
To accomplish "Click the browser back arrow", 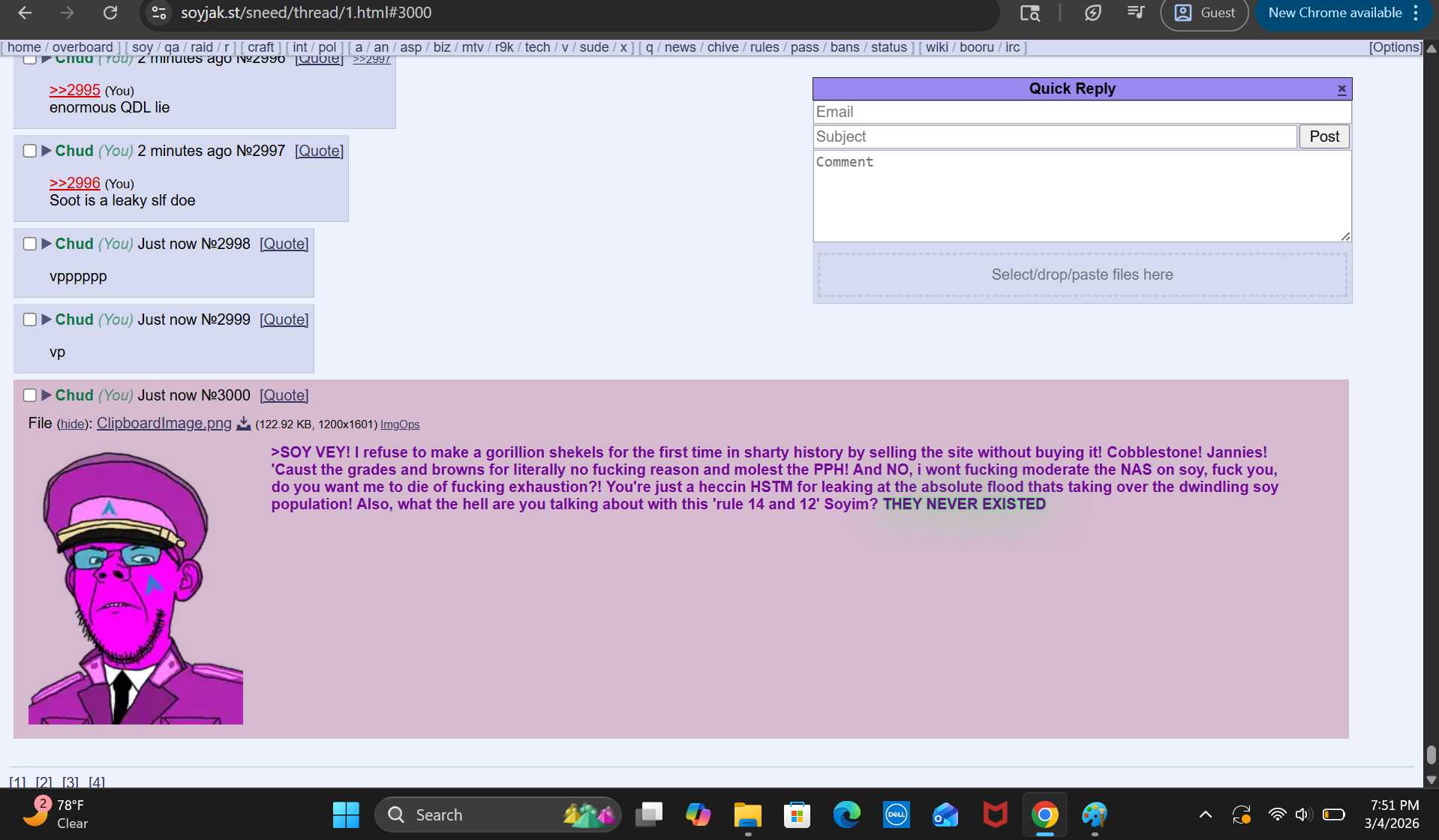I will point(25,13).
